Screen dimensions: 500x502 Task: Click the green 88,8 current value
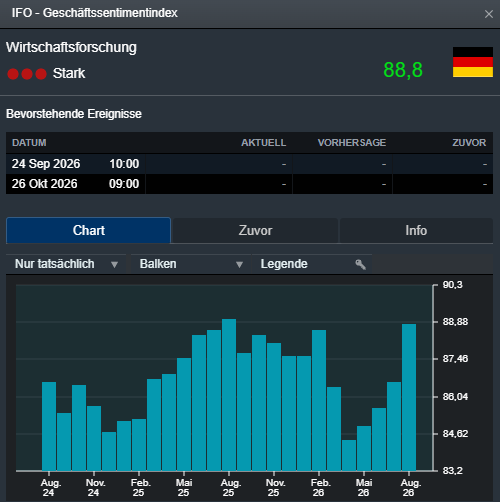click(x=403, y=70)
